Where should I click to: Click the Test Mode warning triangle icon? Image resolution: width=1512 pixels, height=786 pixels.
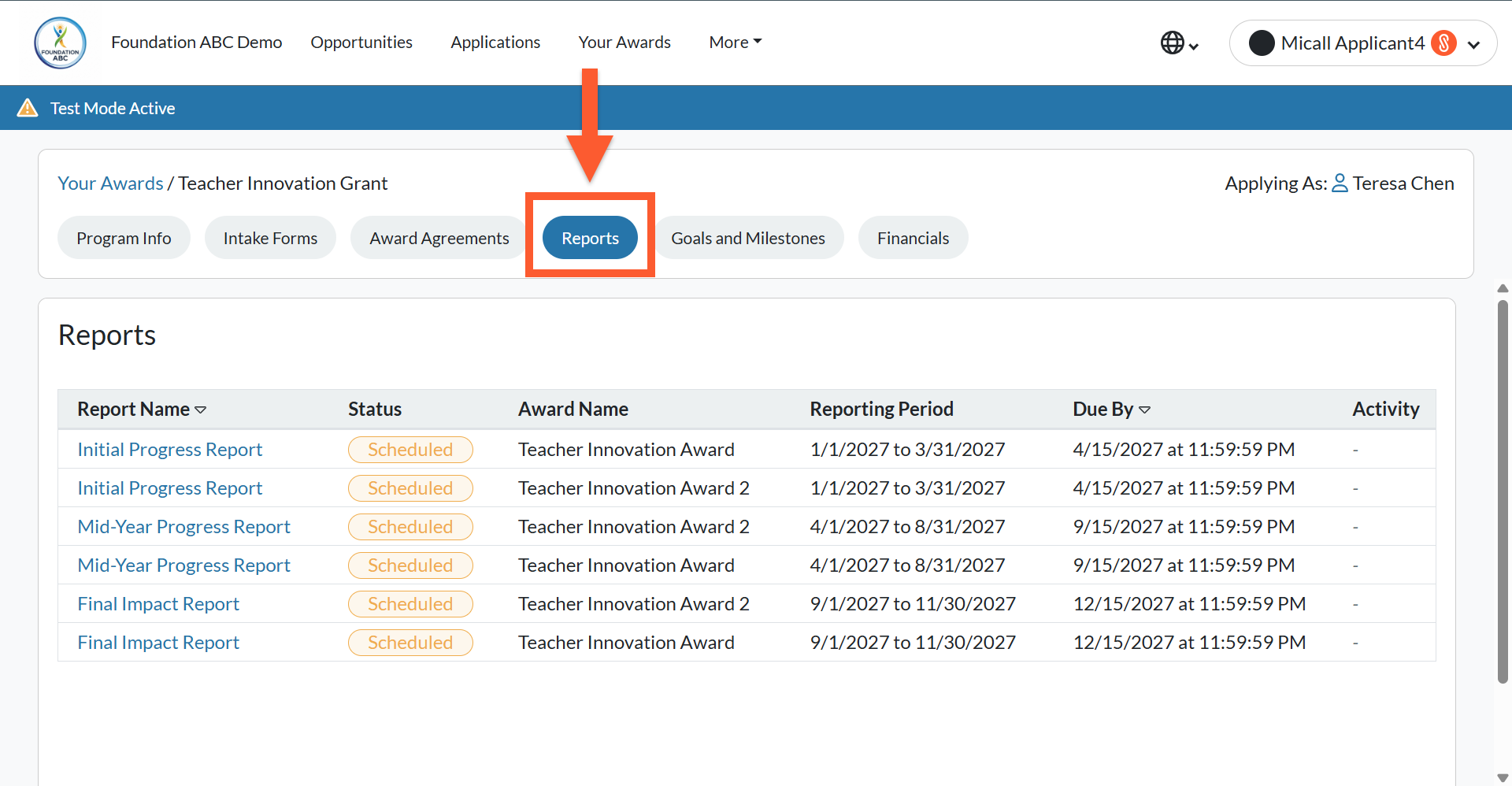[28, 108]
